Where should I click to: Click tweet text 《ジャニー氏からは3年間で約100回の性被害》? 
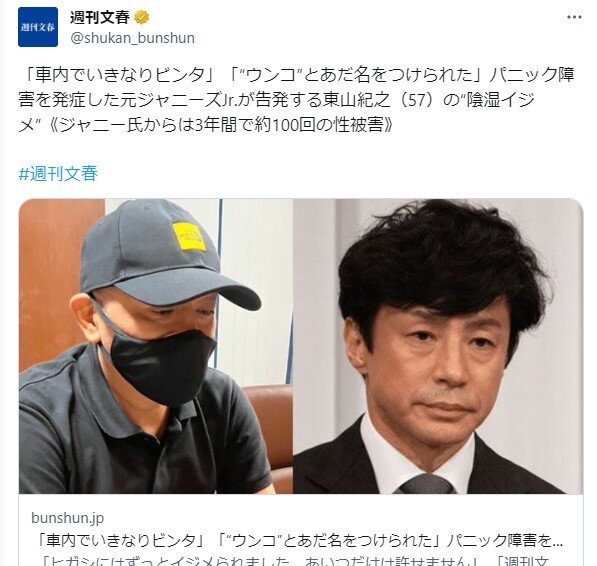click(x=222, y=125)
